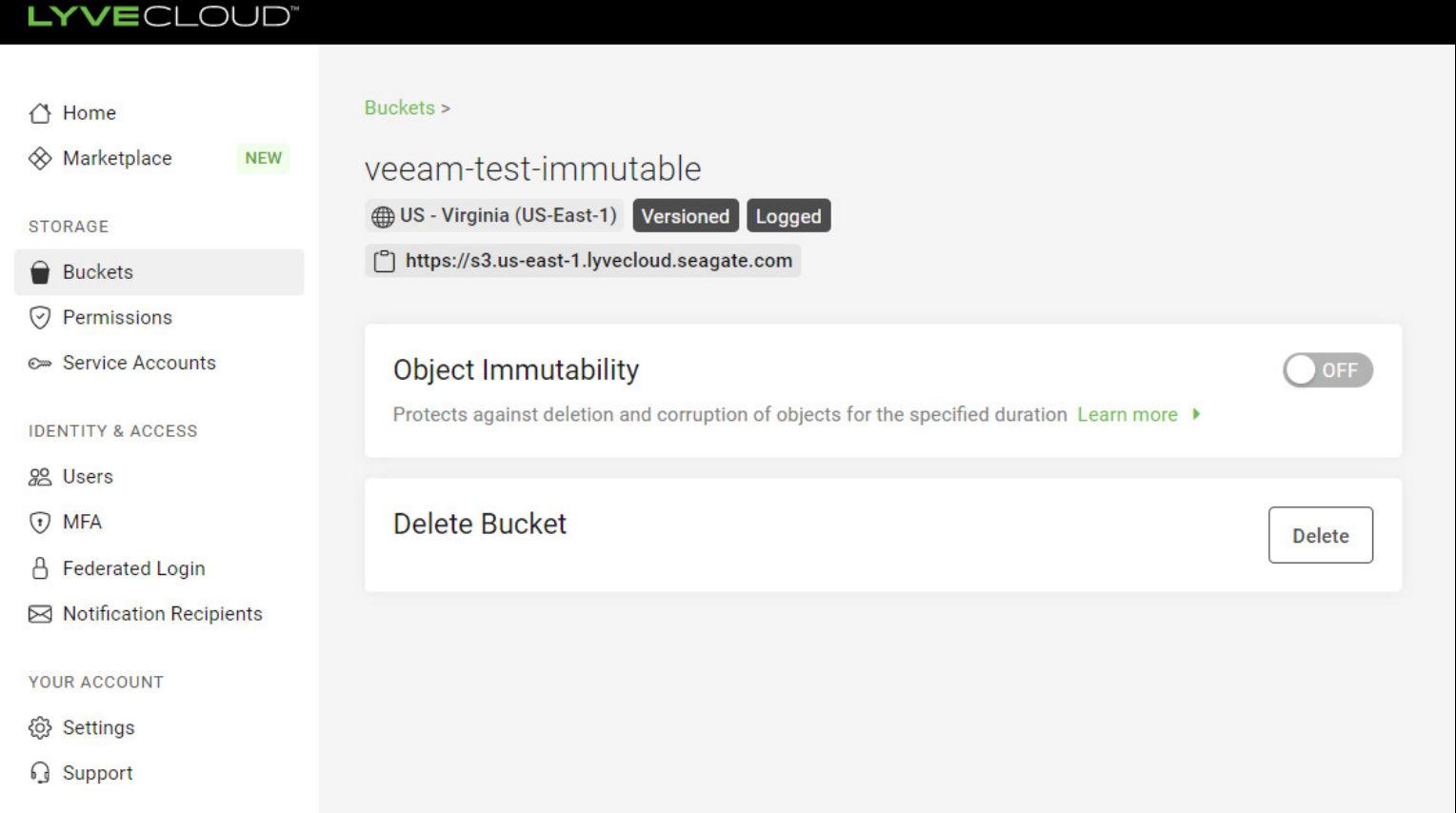Click the Settings gear icon

point(40,728)
